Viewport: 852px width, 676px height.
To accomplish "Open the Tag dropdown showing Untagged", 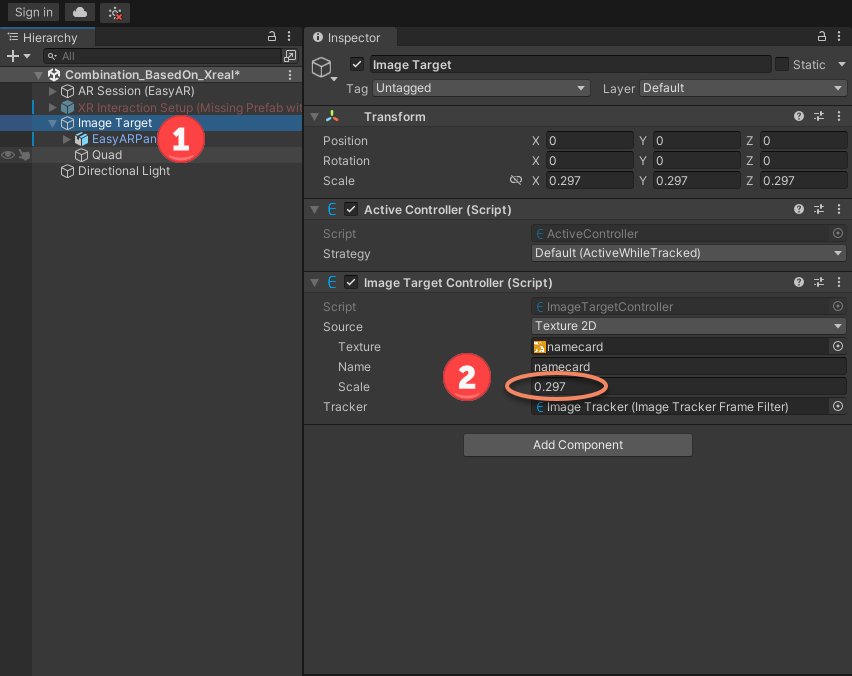I will [x=481, y=88].
